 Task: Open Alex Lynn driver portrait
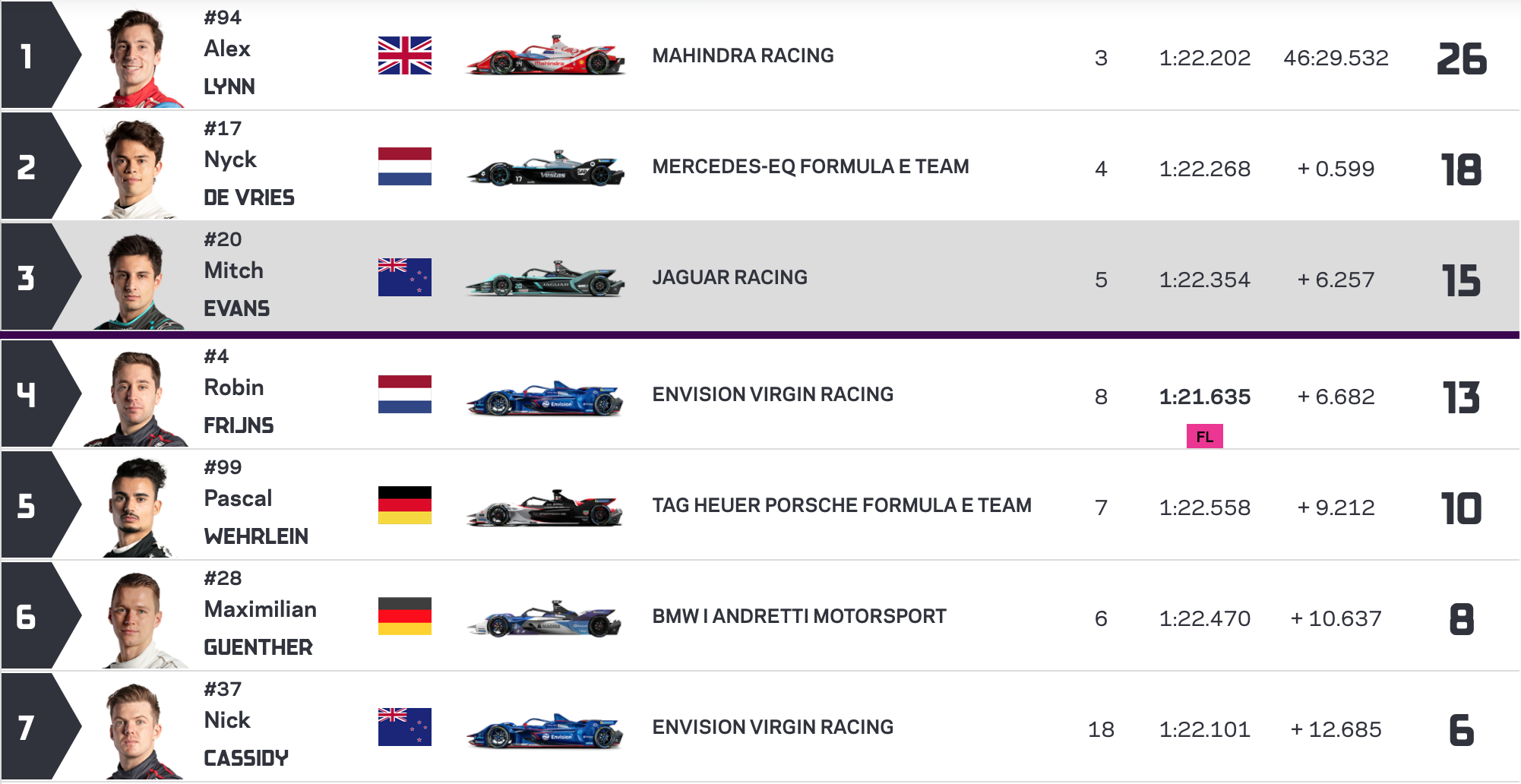(x=140, y=58)
